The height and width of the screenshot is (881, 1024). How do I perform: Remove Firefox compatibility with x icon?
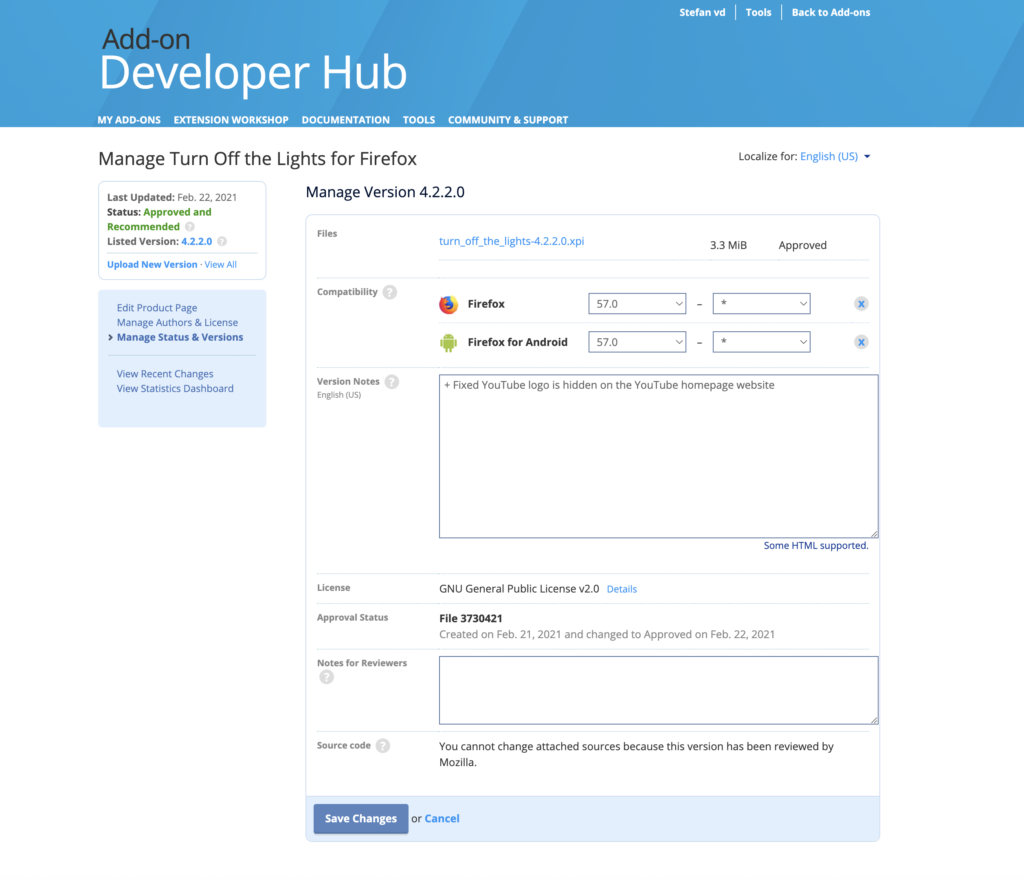(x=861, y=304)
